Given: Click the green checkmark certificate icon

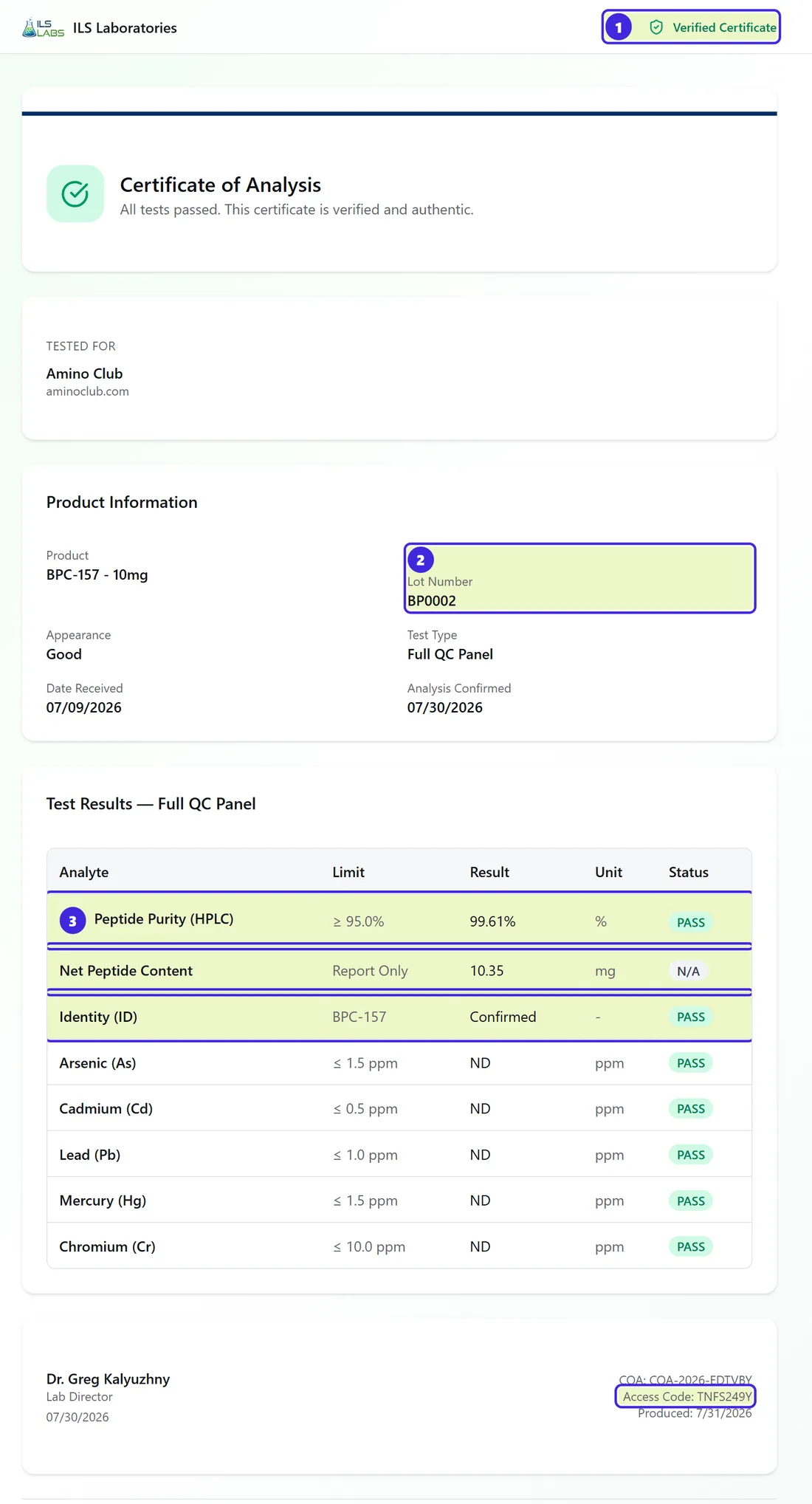Looking at the screenshot, I should pos(75,193).
